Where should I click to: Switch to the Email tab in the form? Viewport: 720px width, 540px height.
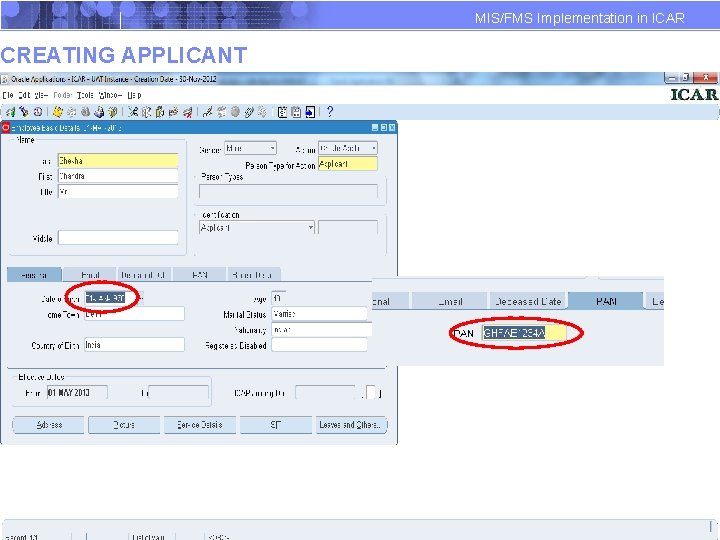click(x=90, y=275)
